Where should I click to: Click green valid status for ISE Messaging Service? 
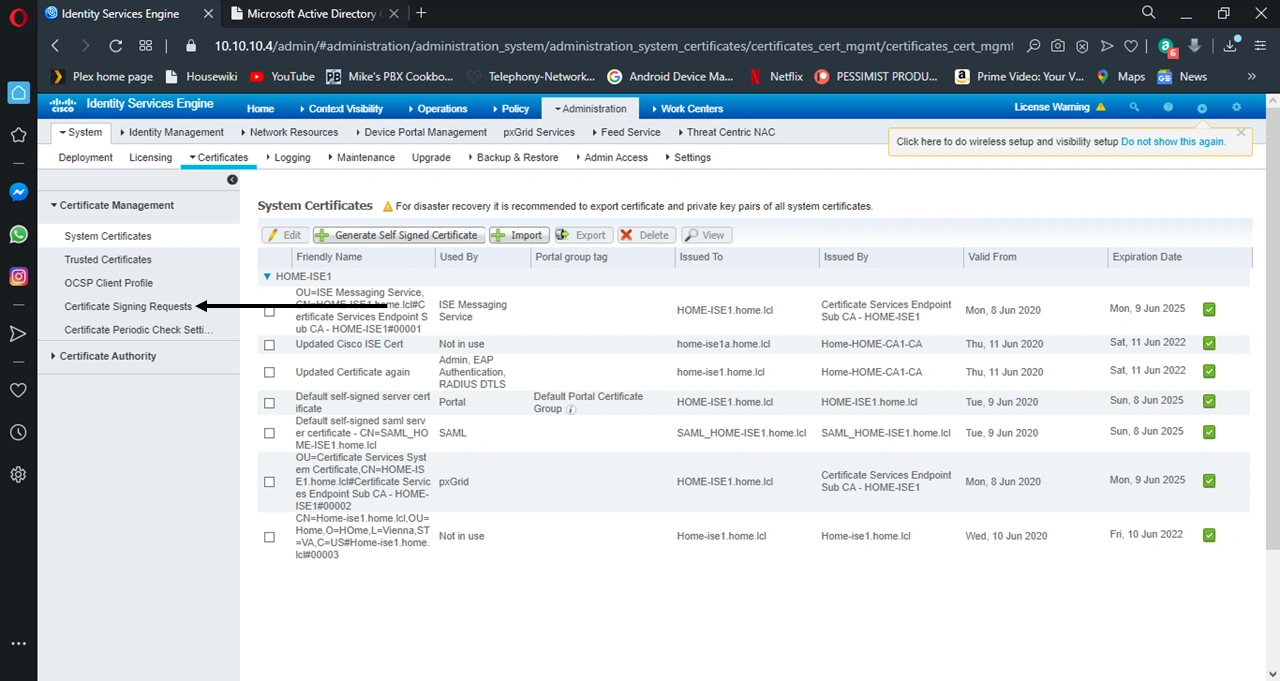(x=1209, y=310)
